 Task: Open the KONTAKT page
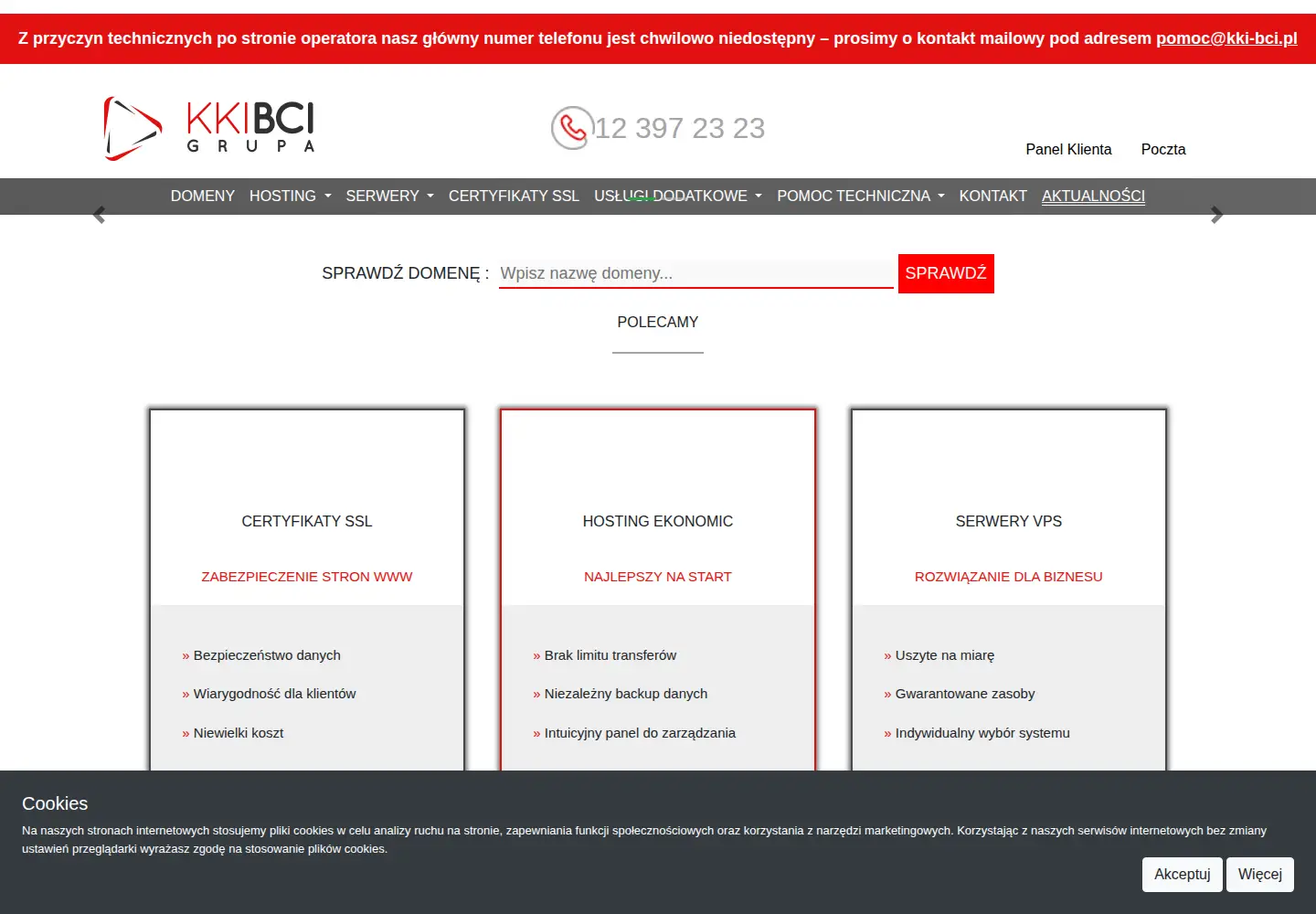(993, 196)
